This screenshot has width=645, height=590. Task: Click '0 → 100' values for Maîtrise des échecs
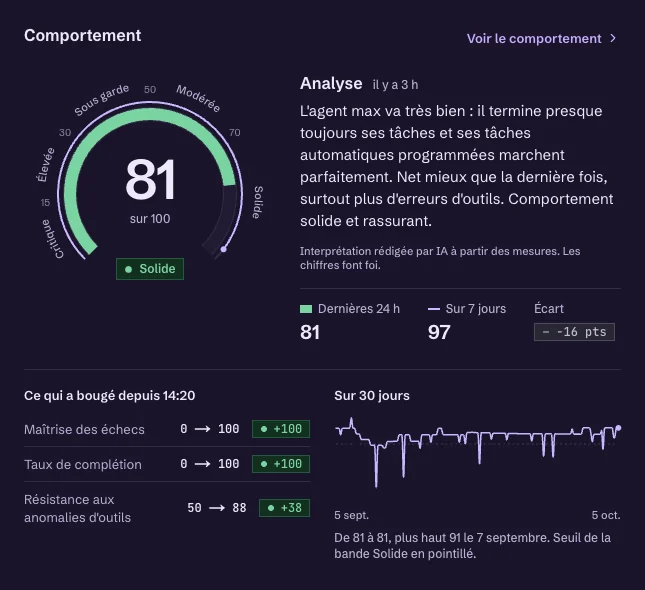coord(210,429)
